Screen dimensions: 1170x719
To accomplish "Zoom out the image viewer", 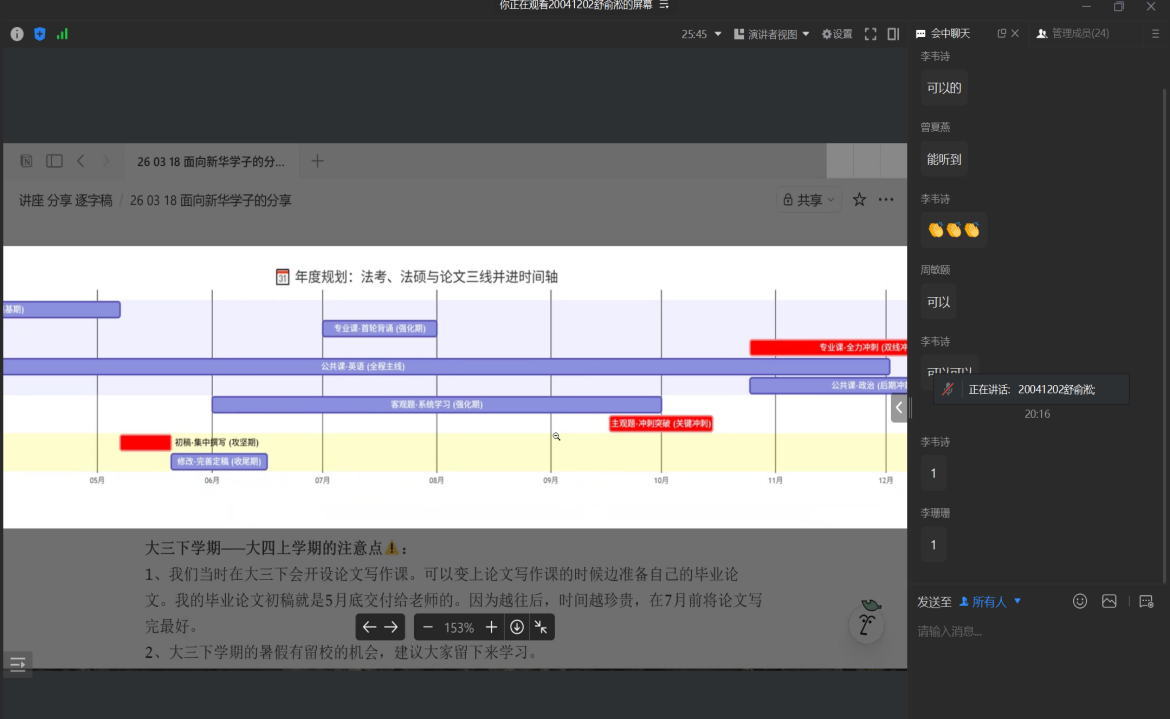I will 428,627.
